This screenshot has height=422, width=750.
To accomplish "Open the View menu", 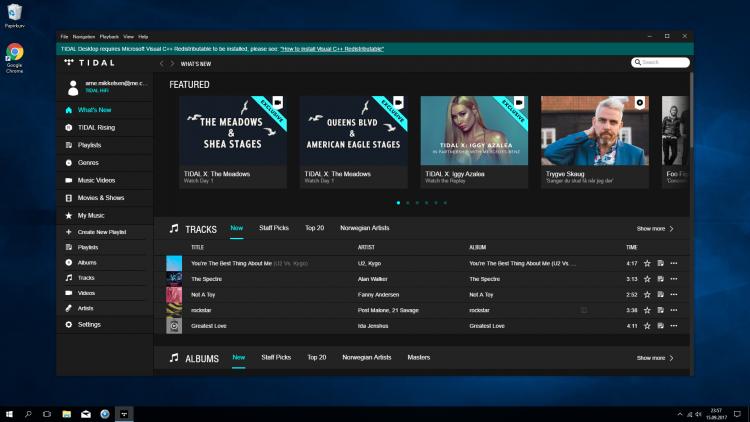I will coord(129,37).
